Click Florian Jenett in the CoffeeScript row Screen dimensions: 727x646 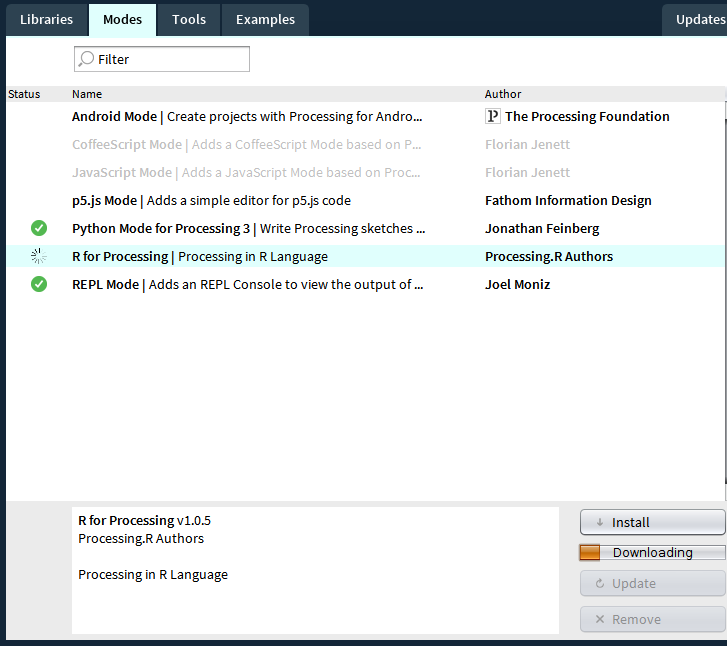coord(527,144)
